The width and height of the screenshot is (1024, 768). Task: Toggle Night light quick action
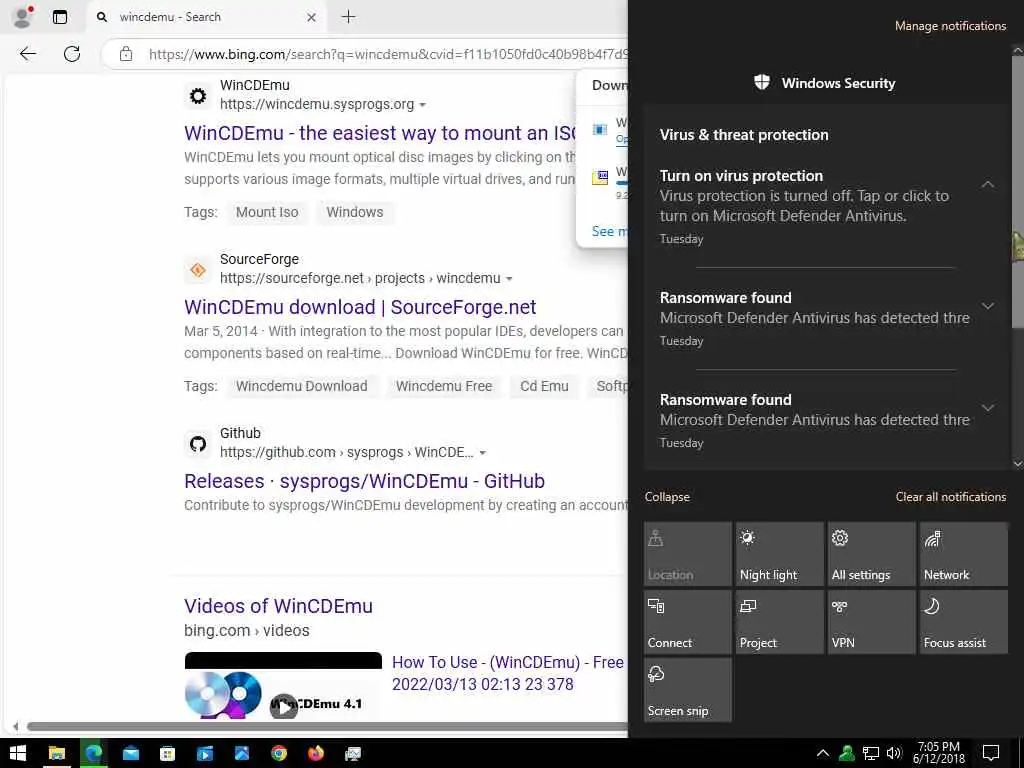780,554
